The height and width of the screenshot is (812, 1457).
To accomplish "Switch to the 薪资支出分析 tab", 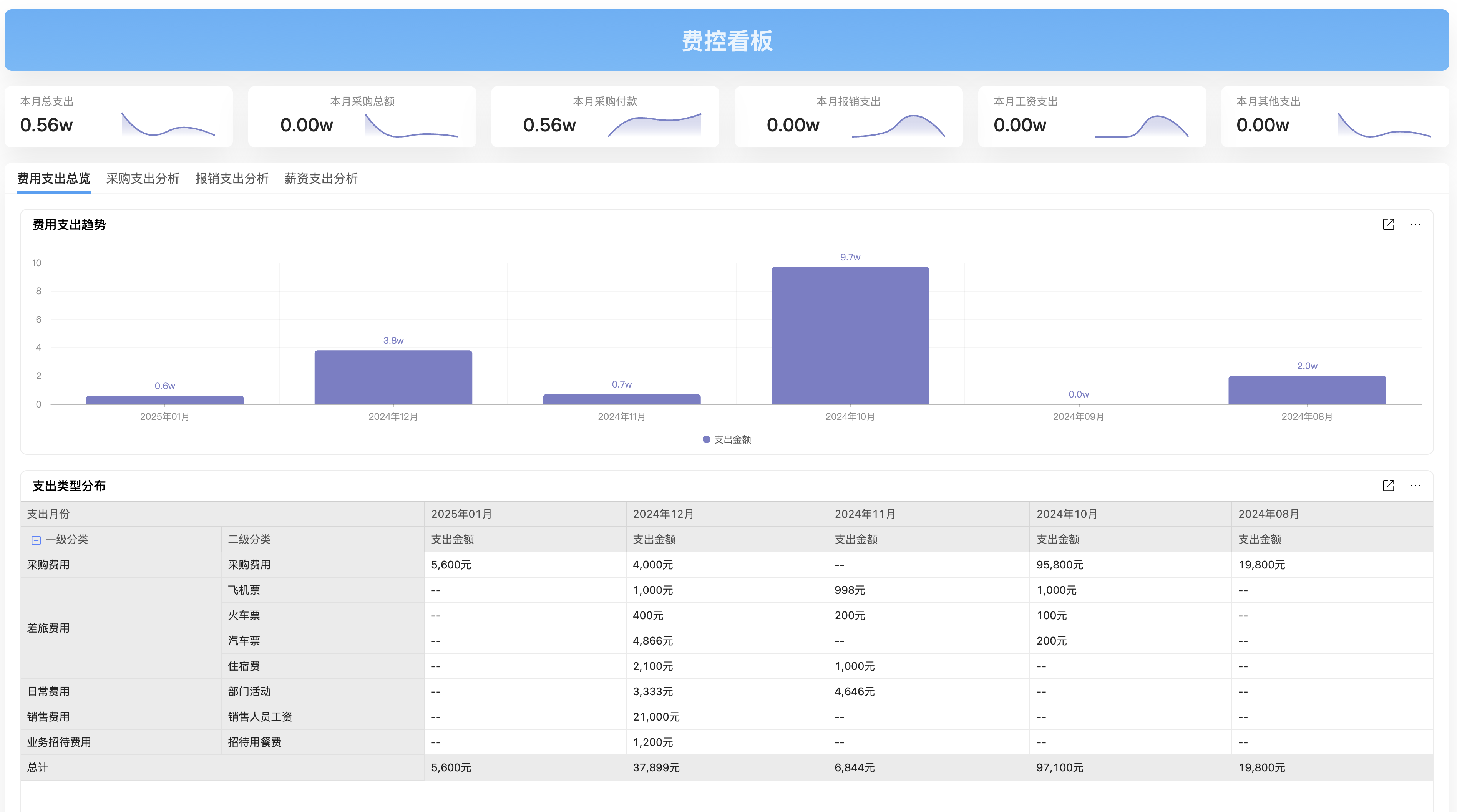I will tap(321, 179).
